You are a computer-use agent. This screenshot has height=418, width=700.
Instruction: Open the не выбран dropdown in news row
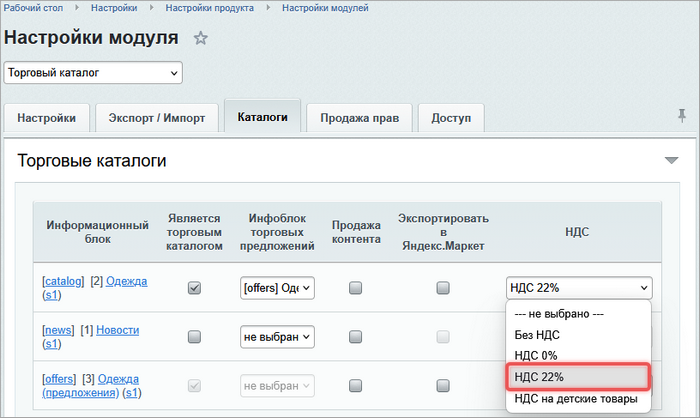pos(277,337)
